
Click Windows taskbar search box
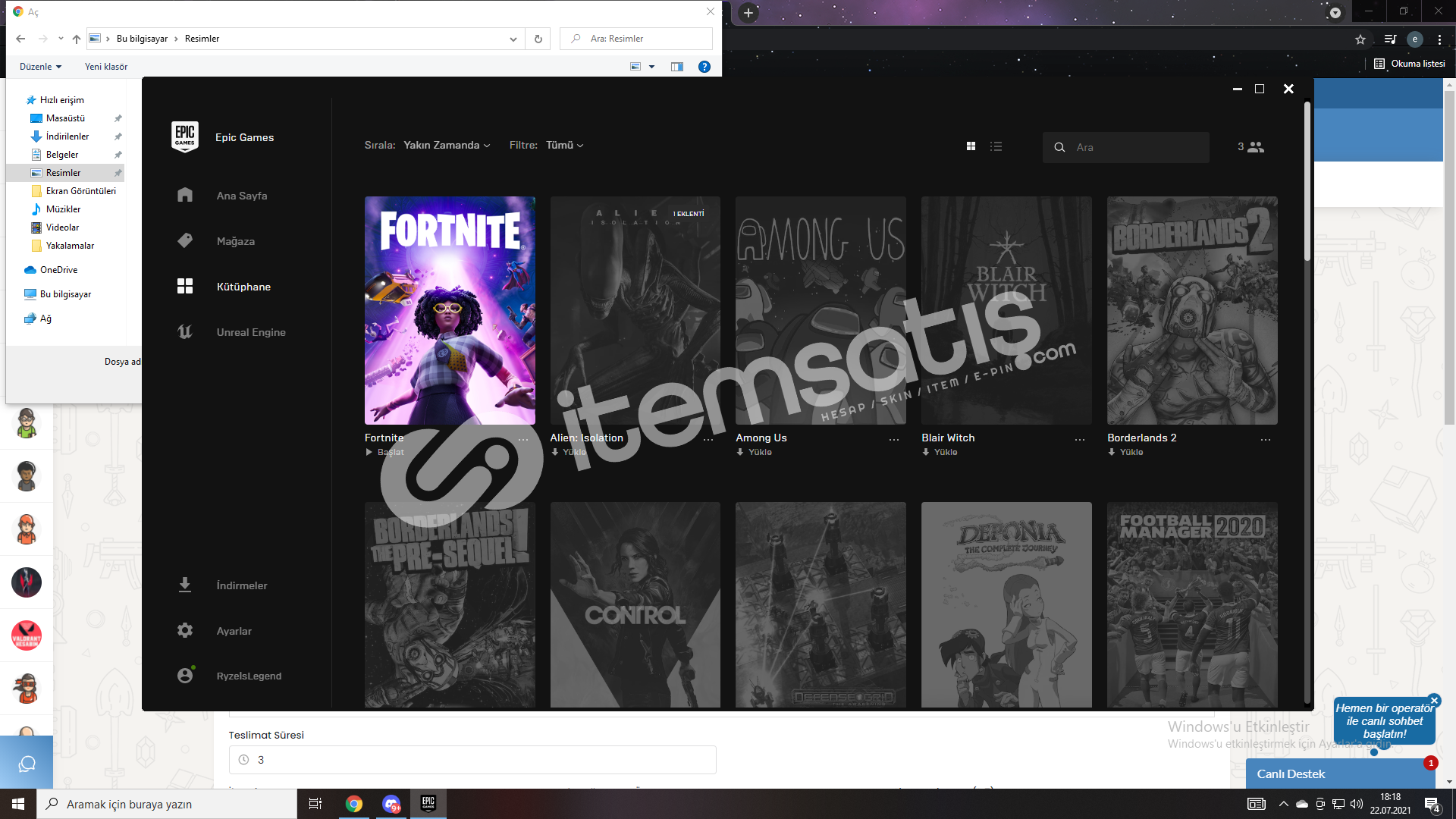point(167,804)
